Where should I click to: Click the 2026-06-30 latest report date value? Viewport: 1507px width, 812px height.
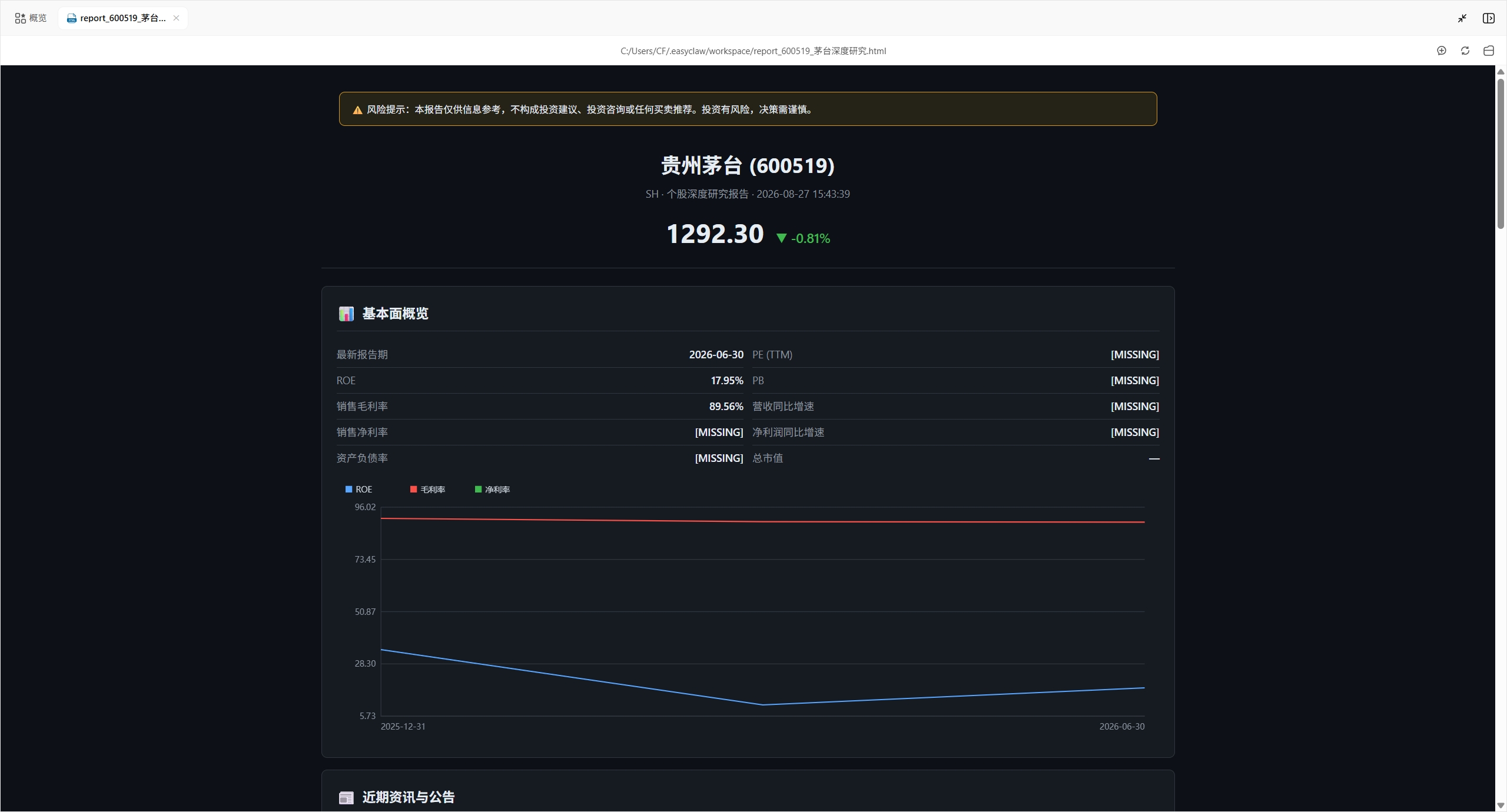point(716,355)
